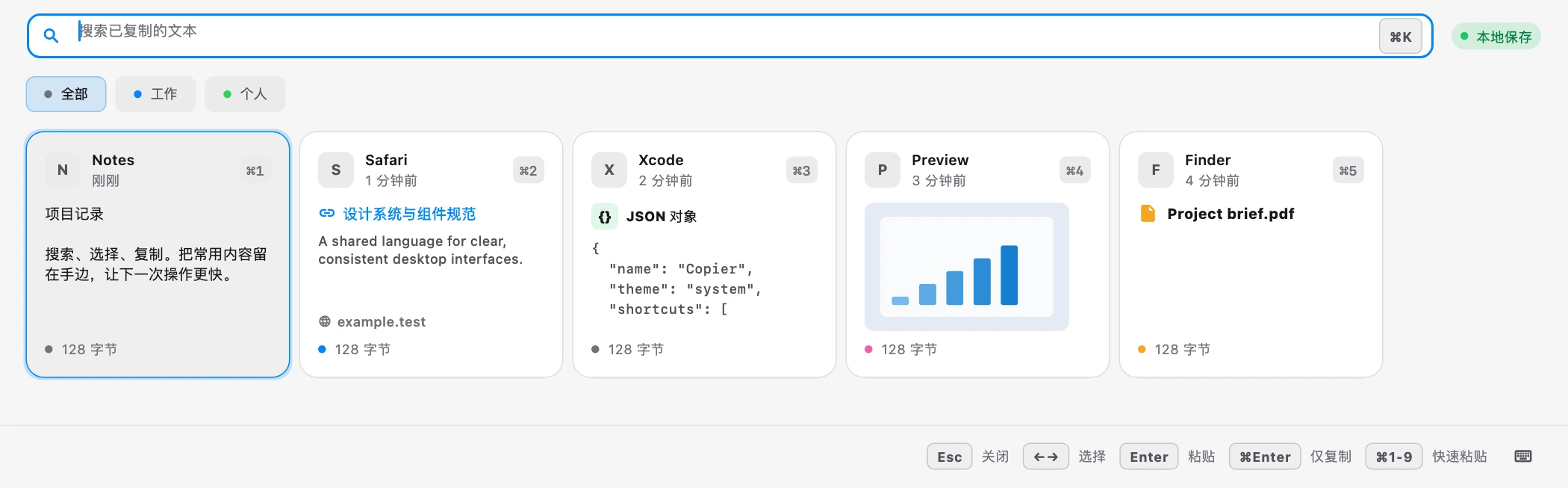The width and height of the screenshot is (1568, 488).
Task: Click the "name": "Copier" code line
Action: coord(681,269)
